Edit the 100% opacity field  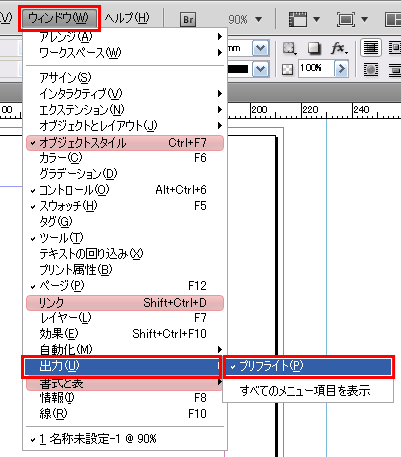point(316,69)
